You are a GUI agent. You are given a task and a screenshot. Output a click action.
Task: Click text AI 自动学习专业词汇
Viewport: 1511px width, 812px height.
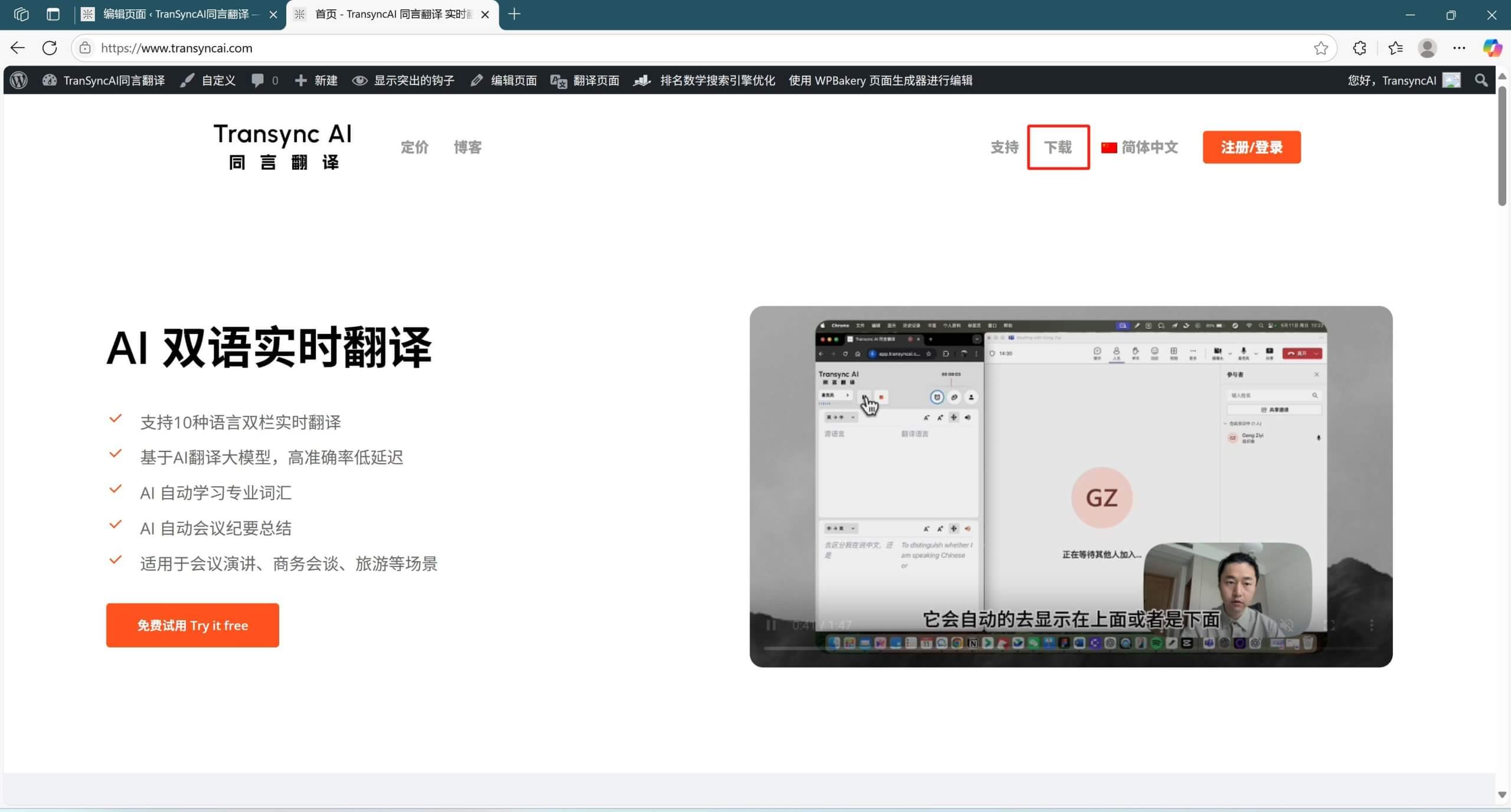click(215, 493)
